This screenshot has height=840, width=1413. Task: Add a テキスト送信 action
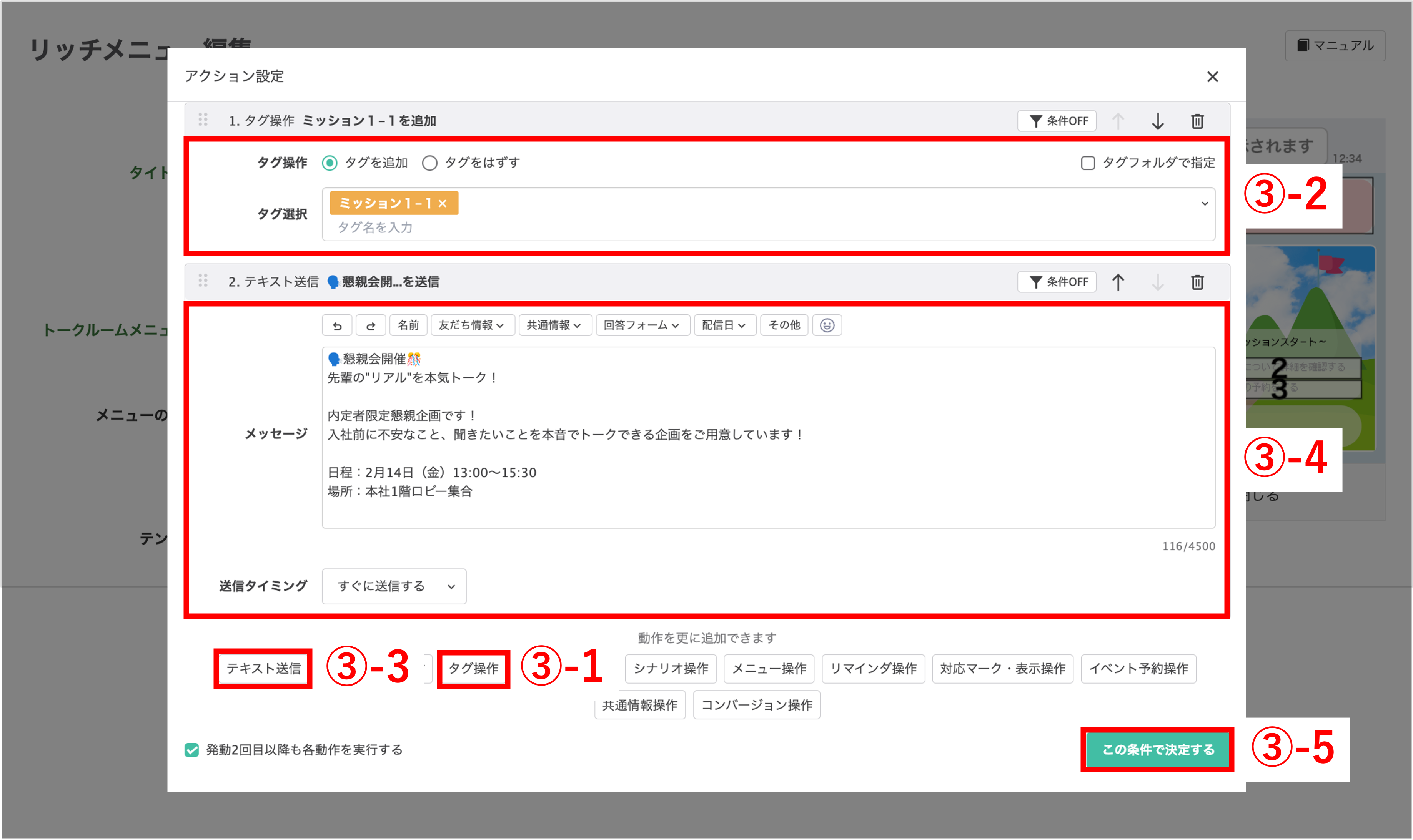pos(263,669)
